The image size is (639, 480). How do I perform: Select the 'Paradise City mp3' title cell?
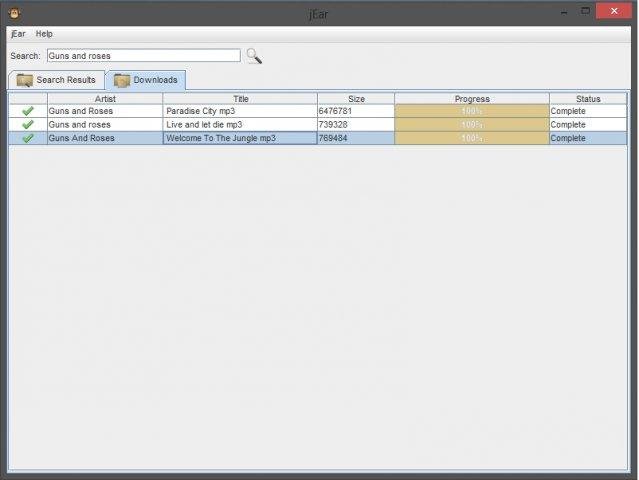(240, 111)
